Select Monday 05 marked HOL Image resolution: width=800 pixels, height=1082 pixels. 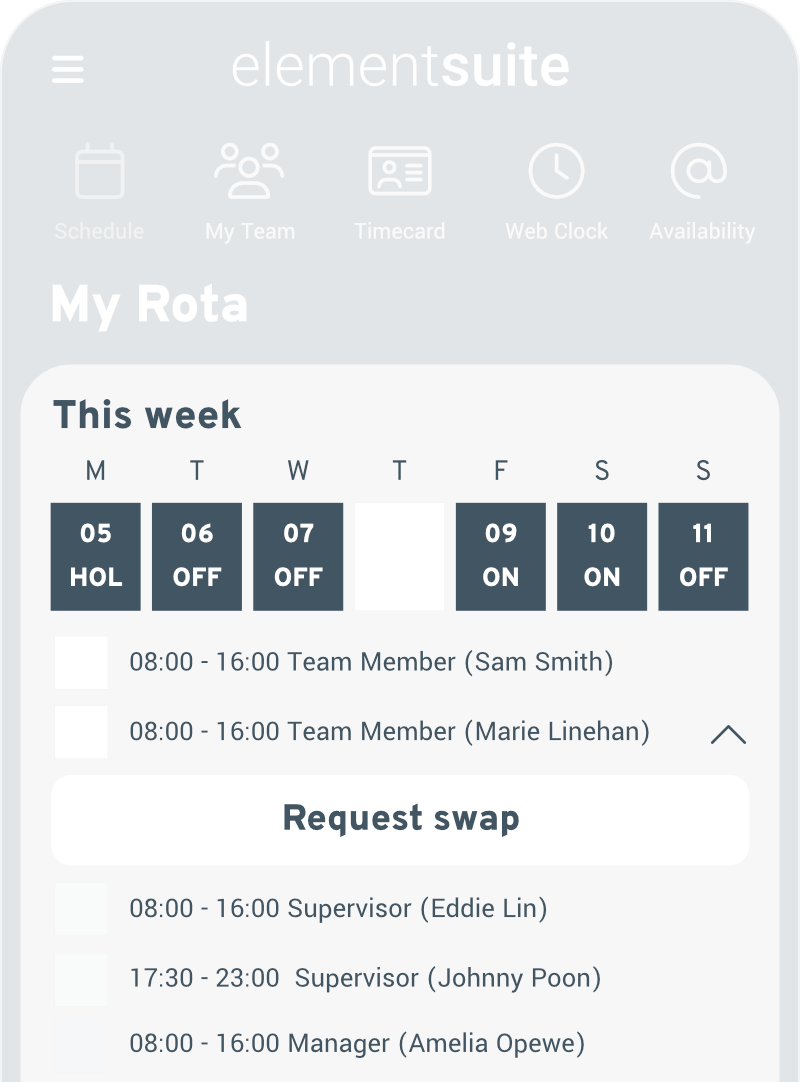click(95, 556)
